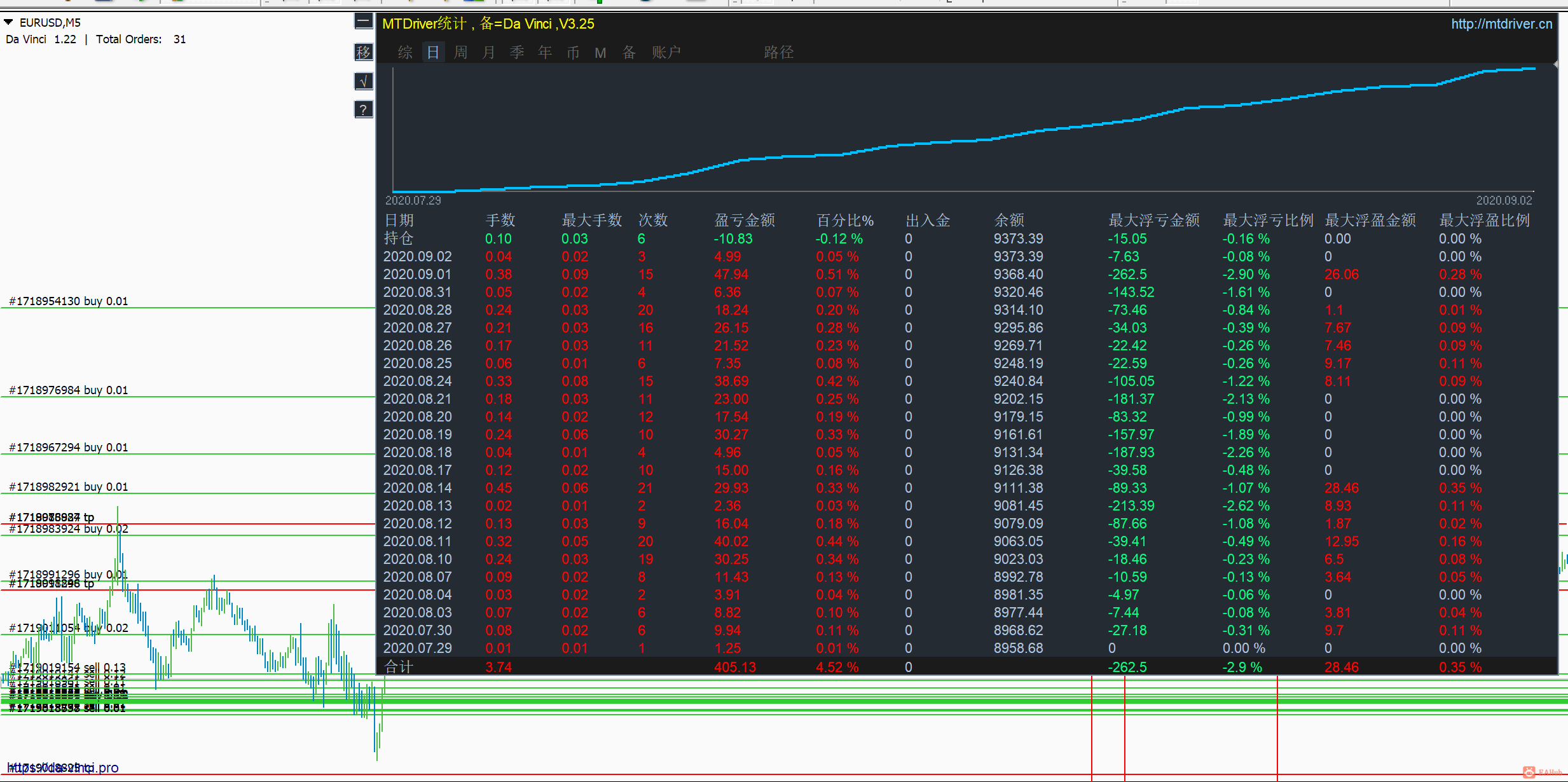The height and width of the screenshot is (782, 1568).
Task: Select the 2020.09.01 row date
Action: coord(418,274)
